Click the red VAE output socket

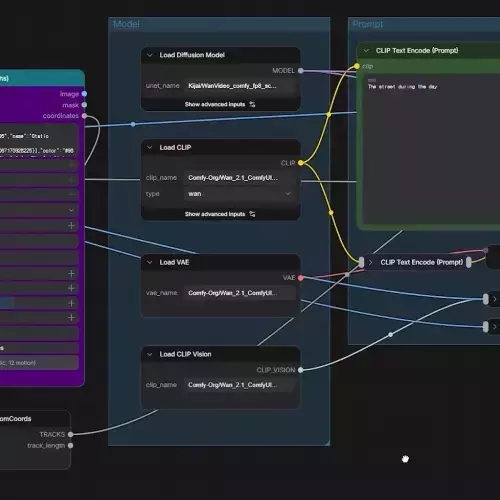click(x=301, y=278)
